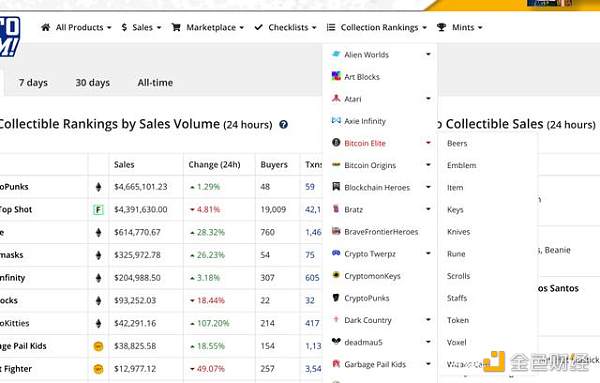The width and height of the screenshot is (600, 383).
Task: Click the Flow blockchain icon on Top Shot row
Action: [x=98, y=209]
